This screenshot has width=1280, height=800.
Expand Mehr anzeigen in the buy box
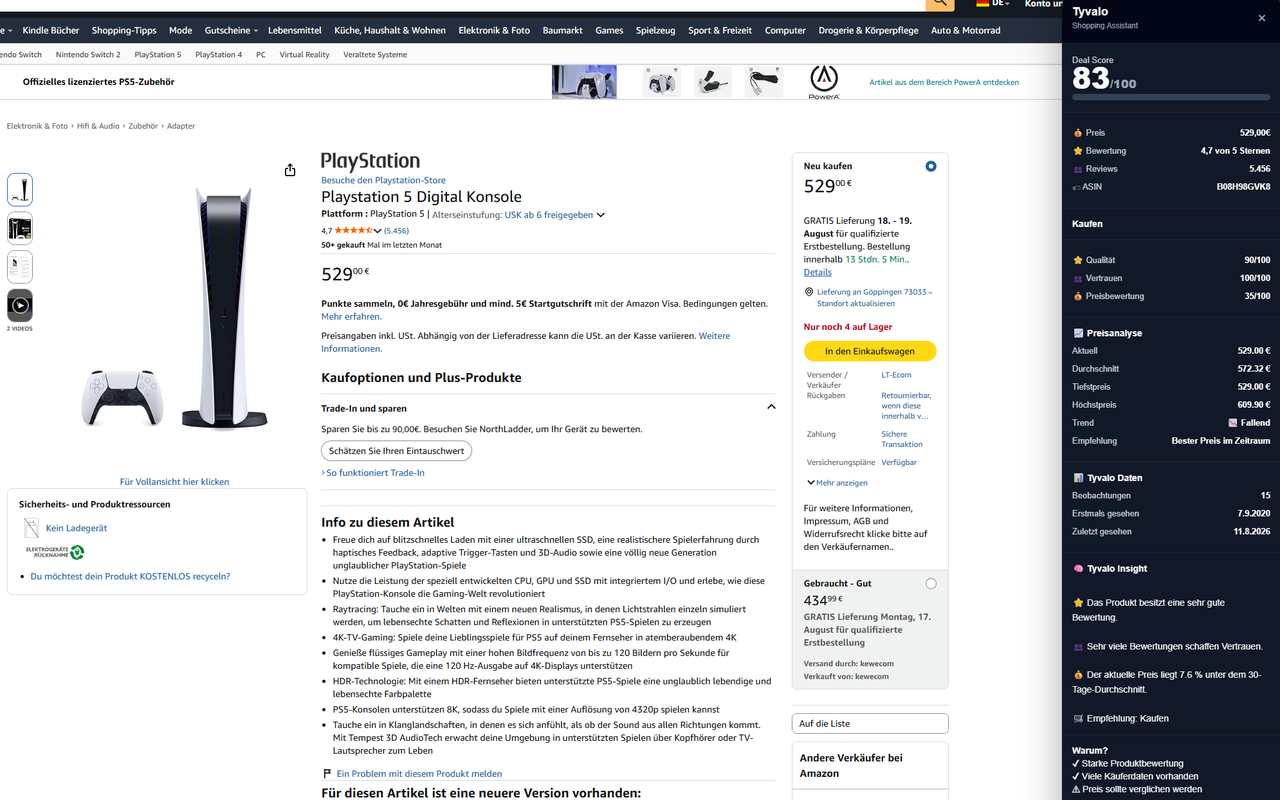(837, 483)
